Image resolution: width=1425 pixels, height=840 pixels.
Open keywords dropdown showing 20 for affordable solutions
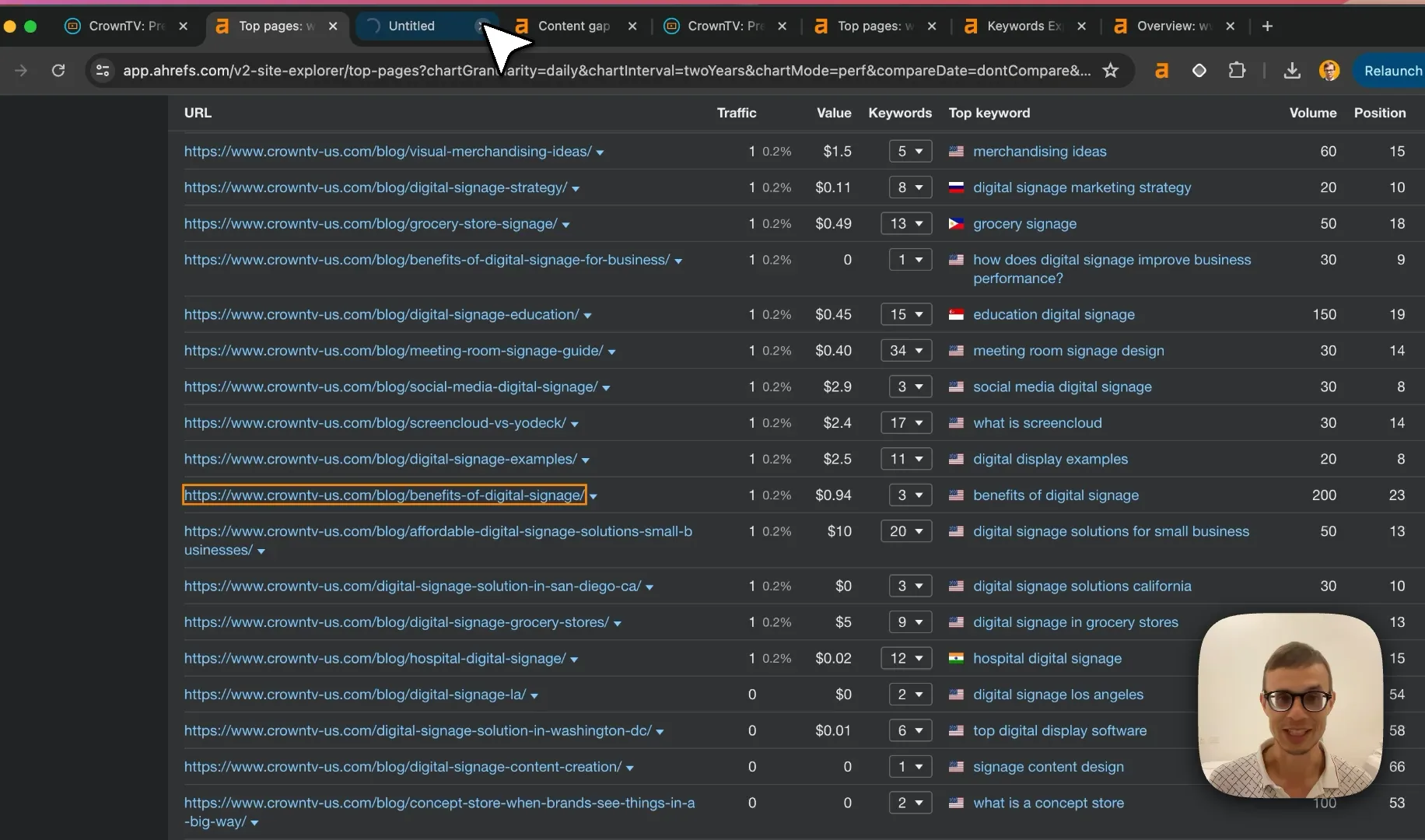pos(906,531)
